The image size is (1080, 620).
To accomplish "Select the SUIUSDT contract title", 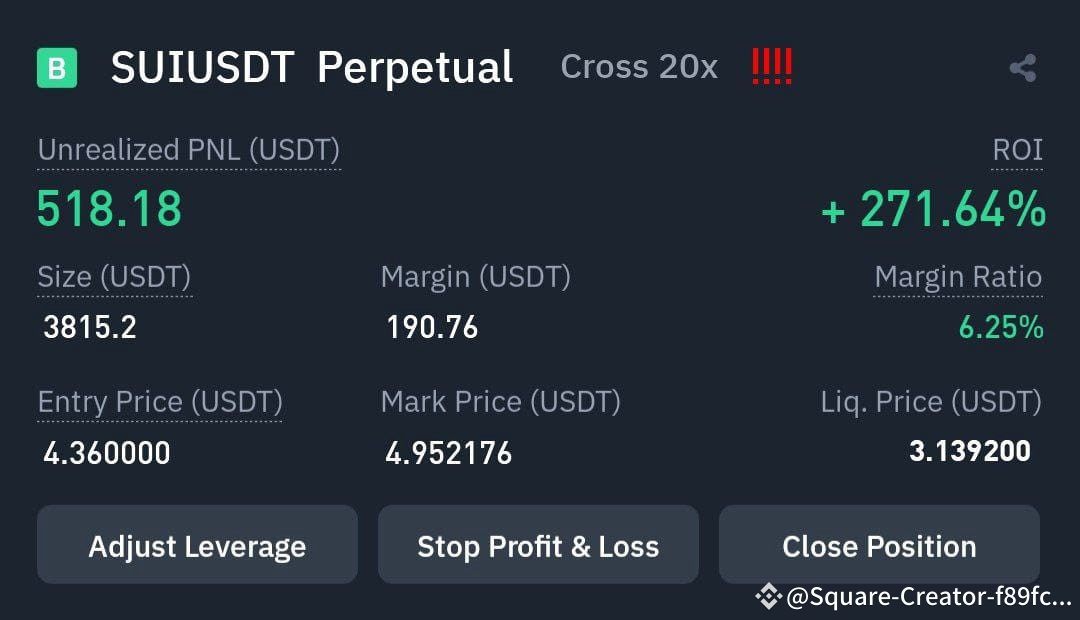I will tap(203, 66).
